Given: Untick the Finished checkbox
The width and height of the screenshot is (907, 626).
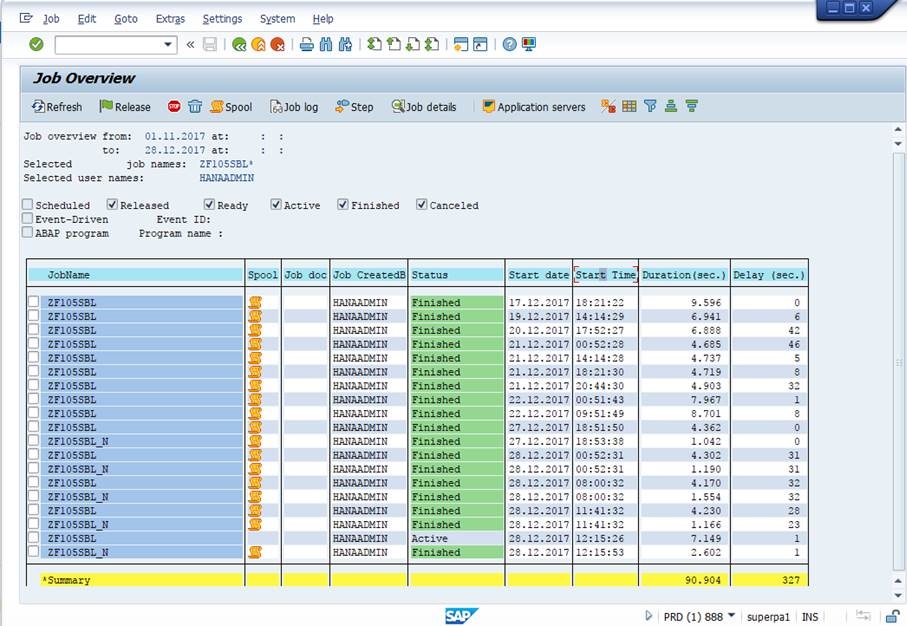Looking at the screenshot, I should click(343, 204).
